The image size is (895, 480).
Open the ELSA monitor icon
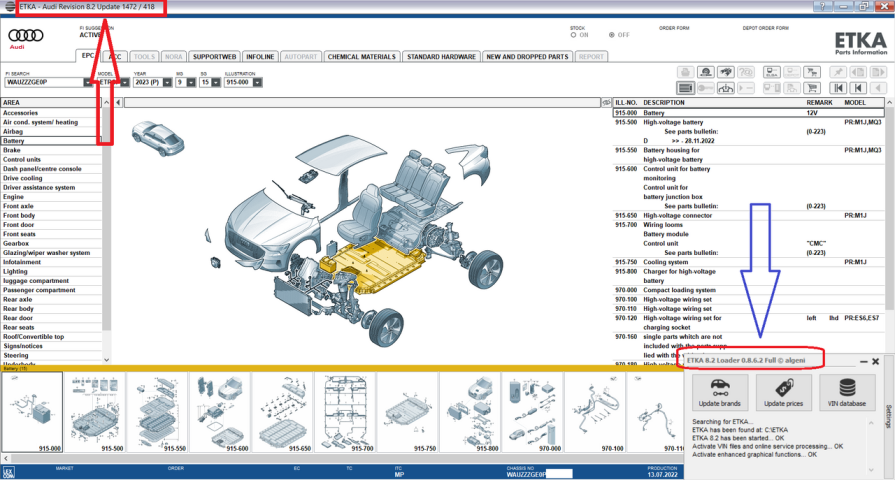[x=772, y=72]
